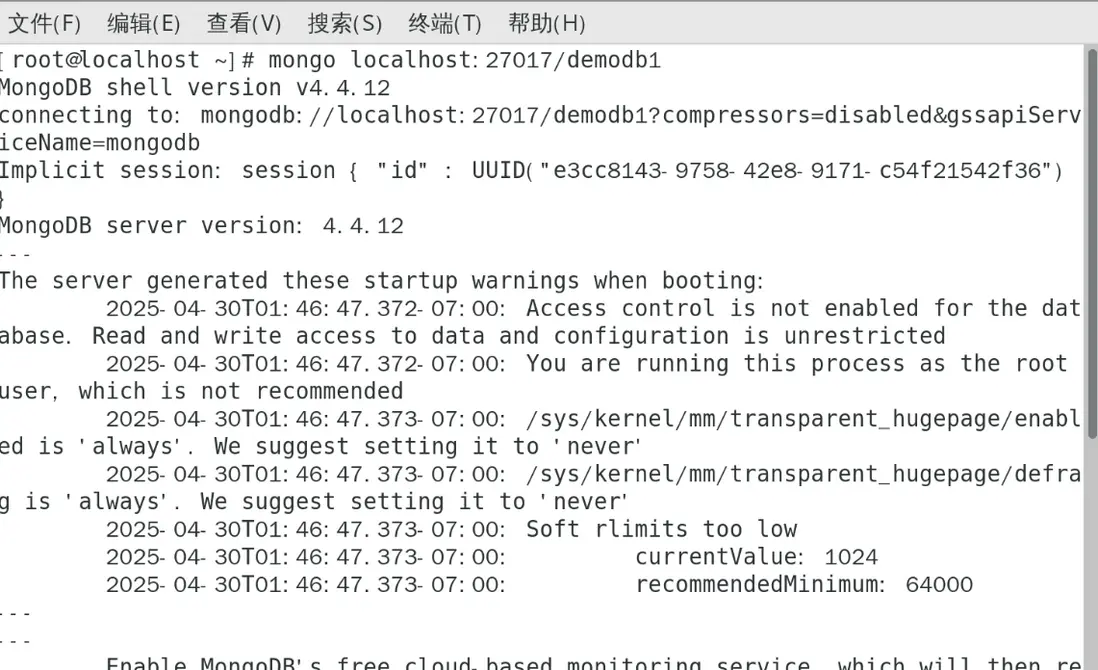Open the 终端(T) menu
Viewport: 1098px width, 670px height.
coord(445,23)
